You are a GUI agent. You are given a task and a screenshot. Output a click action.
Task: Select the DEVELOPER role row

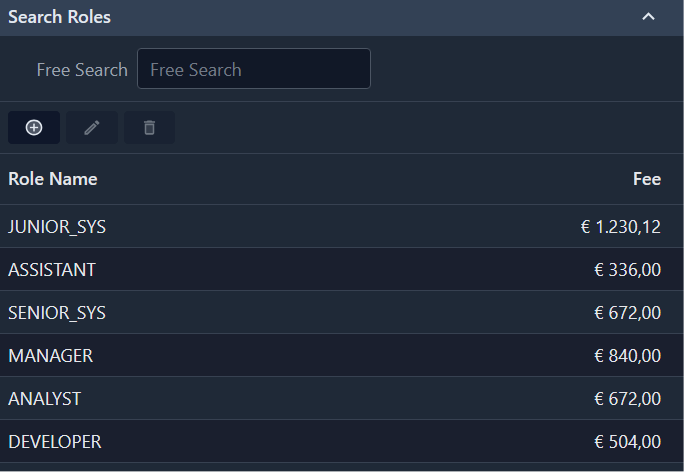[55, 442]
